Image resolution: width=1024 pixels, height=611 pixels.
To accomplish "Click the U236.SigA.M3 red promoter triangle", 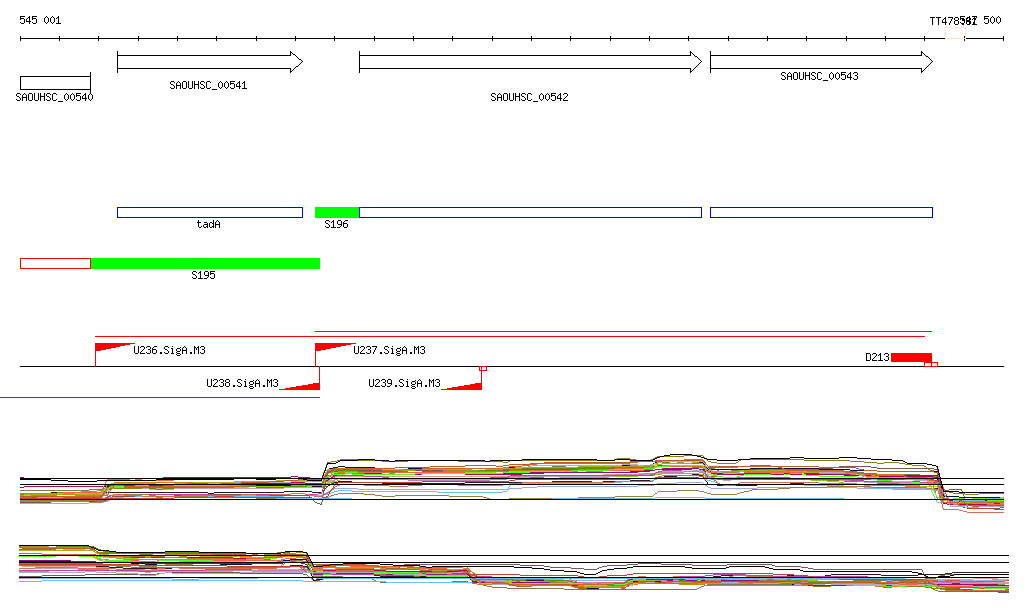I will [x=110, y=347].
